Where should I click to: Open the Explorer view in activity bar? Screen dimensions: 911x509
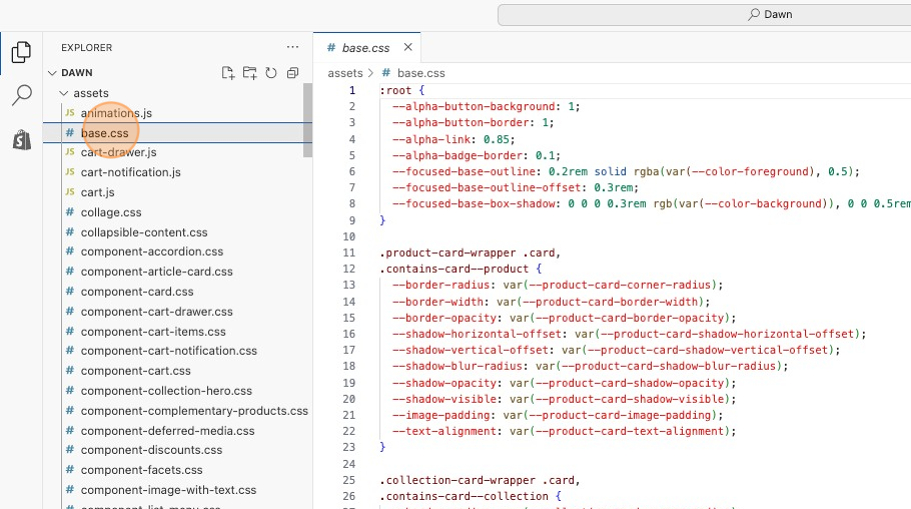pos(21,53)
